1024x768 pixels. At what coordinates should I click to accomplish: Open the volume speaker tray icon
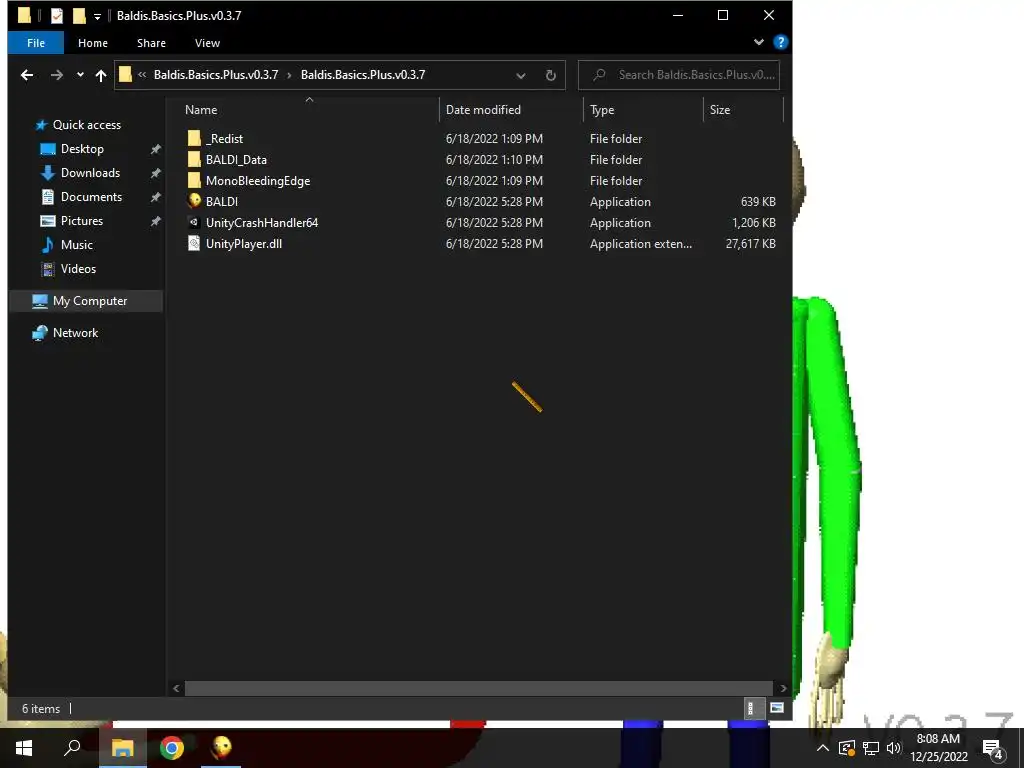[893, 748]
